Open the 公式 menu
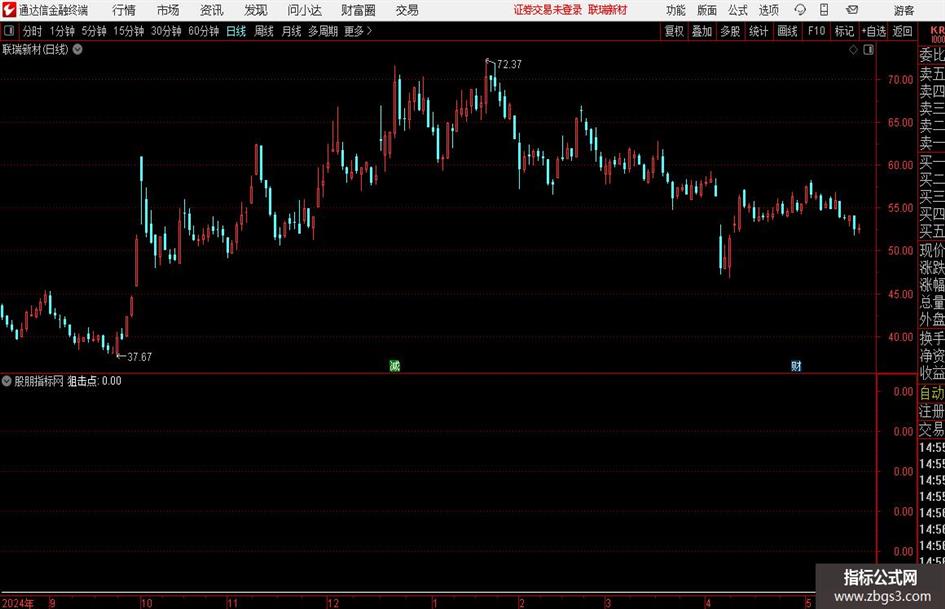945x609 pixels. (738, 10)
